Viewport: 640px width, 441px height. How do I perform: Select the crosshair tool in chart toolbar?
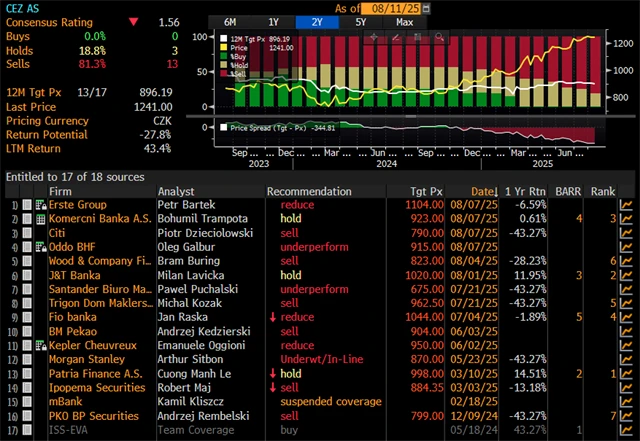tap(374, 36)
